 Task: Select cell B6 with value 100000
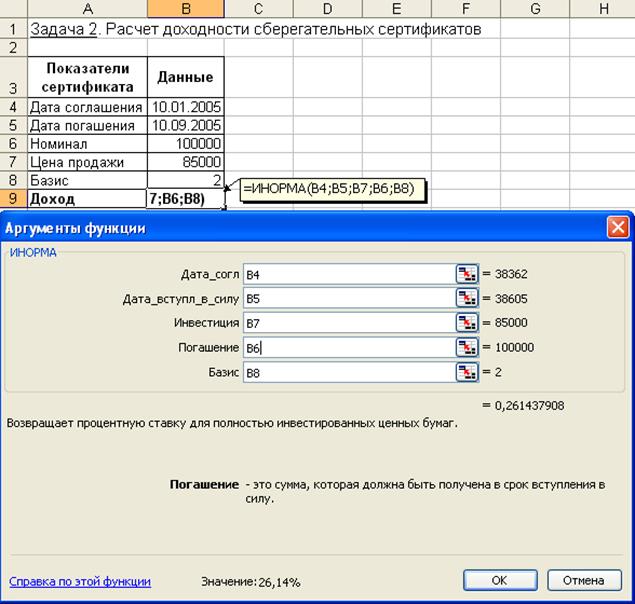[186, 144]
